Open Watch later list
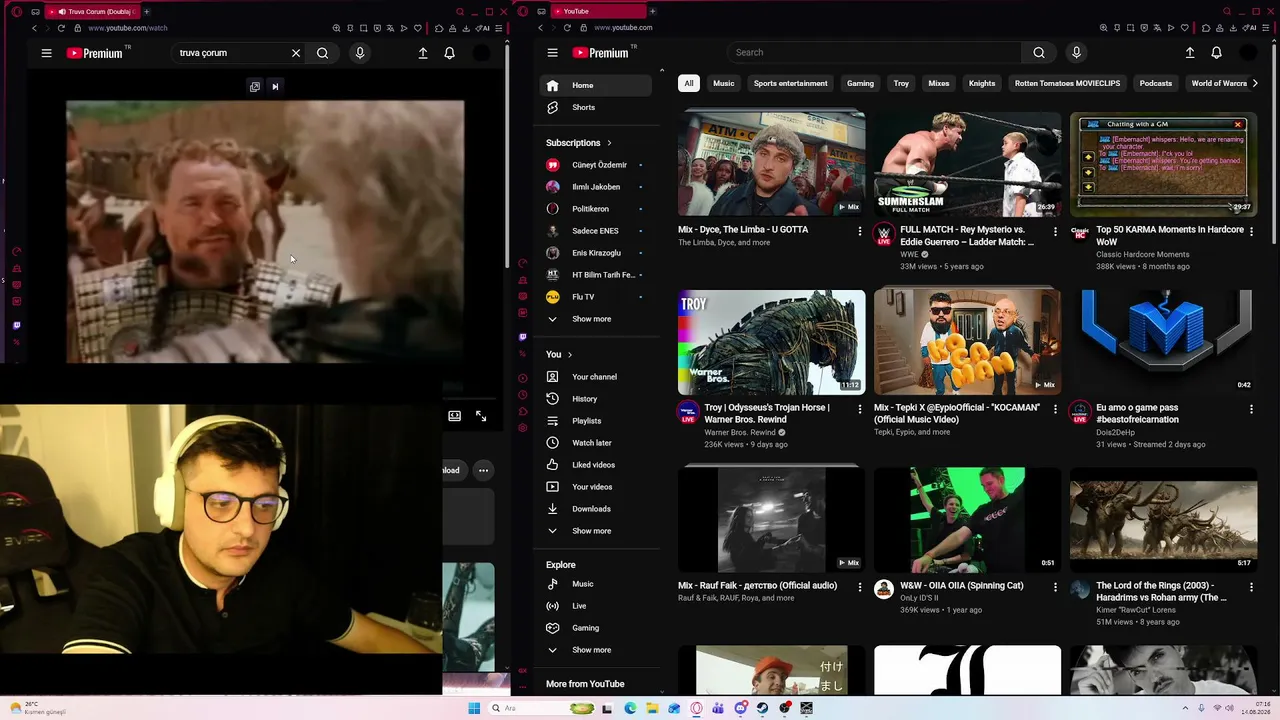Viewport: 1280px width, 720px height. pos(596,443)
